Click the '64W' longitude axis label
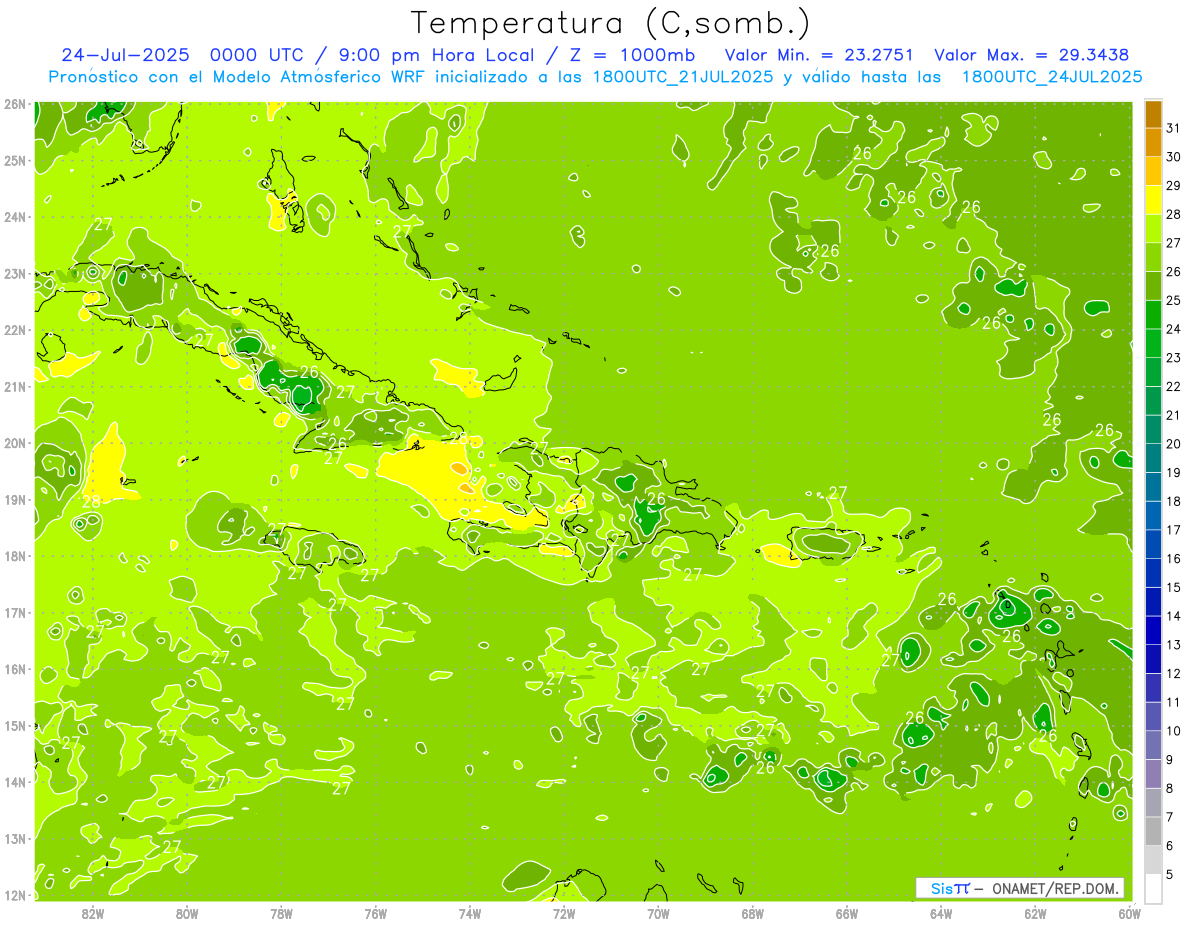 pos(940,913)
